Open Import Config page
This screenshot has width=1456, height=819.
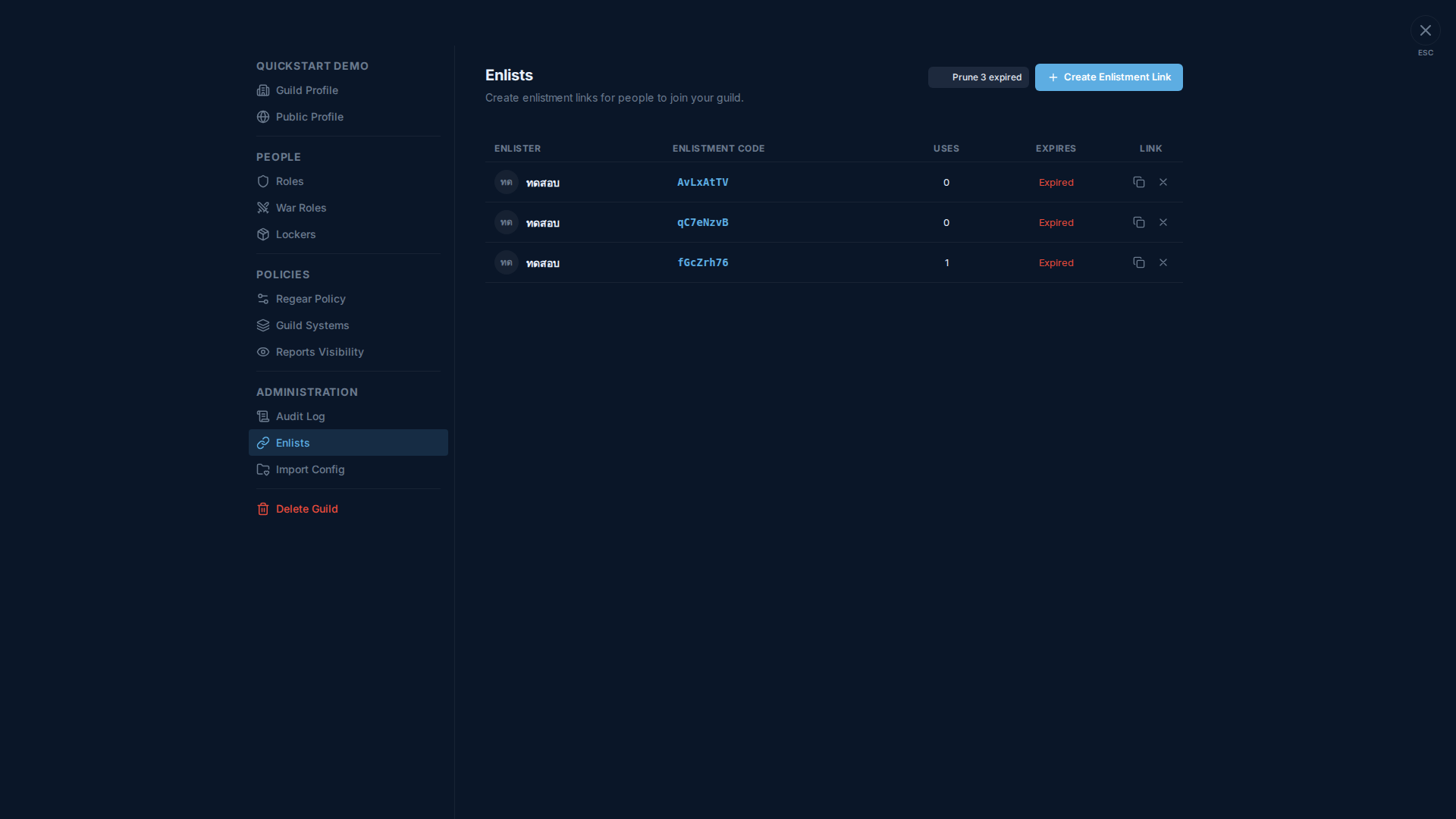[348, 469]
